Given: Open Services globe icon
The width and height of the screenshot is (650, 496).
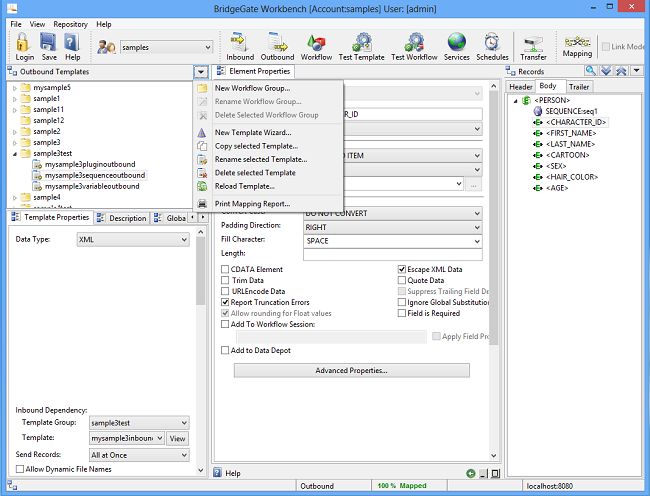Looking at the screenshot, I should 456,46.
